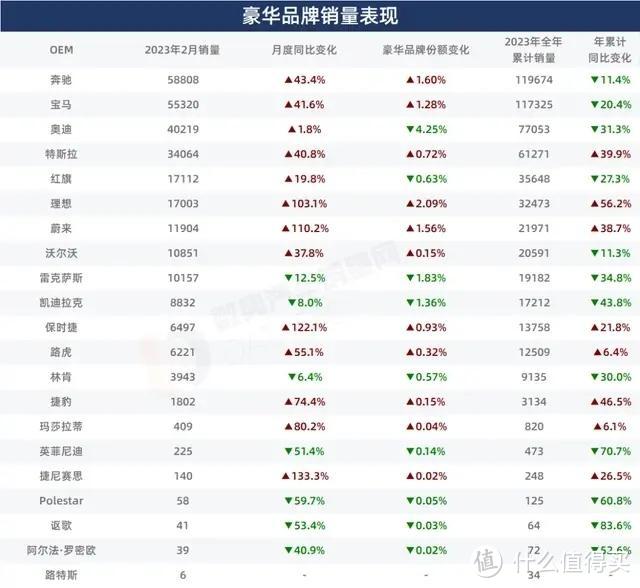This screenshot has width=640, height=588.
Task: Click the monthly change 103.1%
Action: coord(304,204)
